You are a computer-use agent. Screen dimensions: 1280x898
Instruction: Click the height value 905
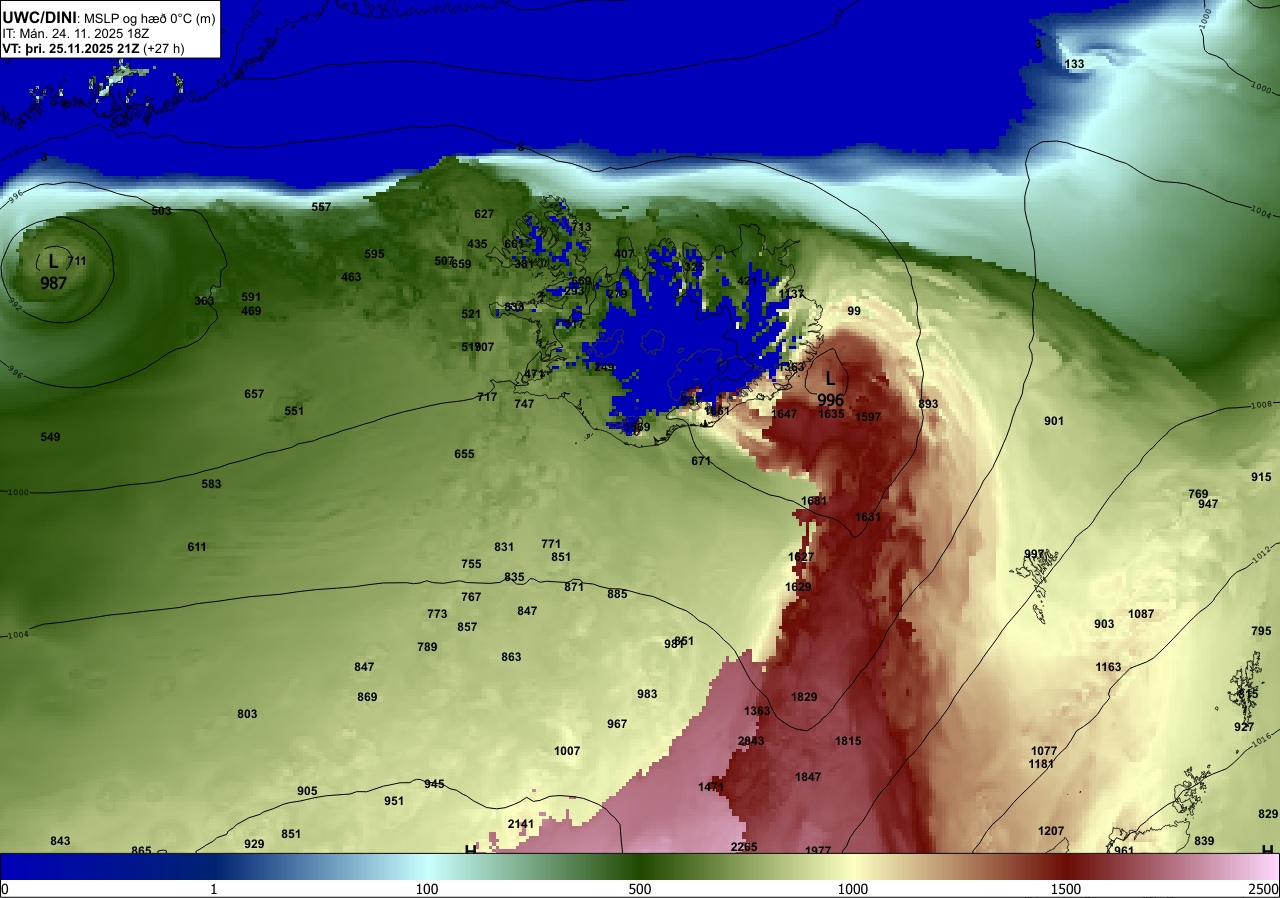click(x=307, y=791)
